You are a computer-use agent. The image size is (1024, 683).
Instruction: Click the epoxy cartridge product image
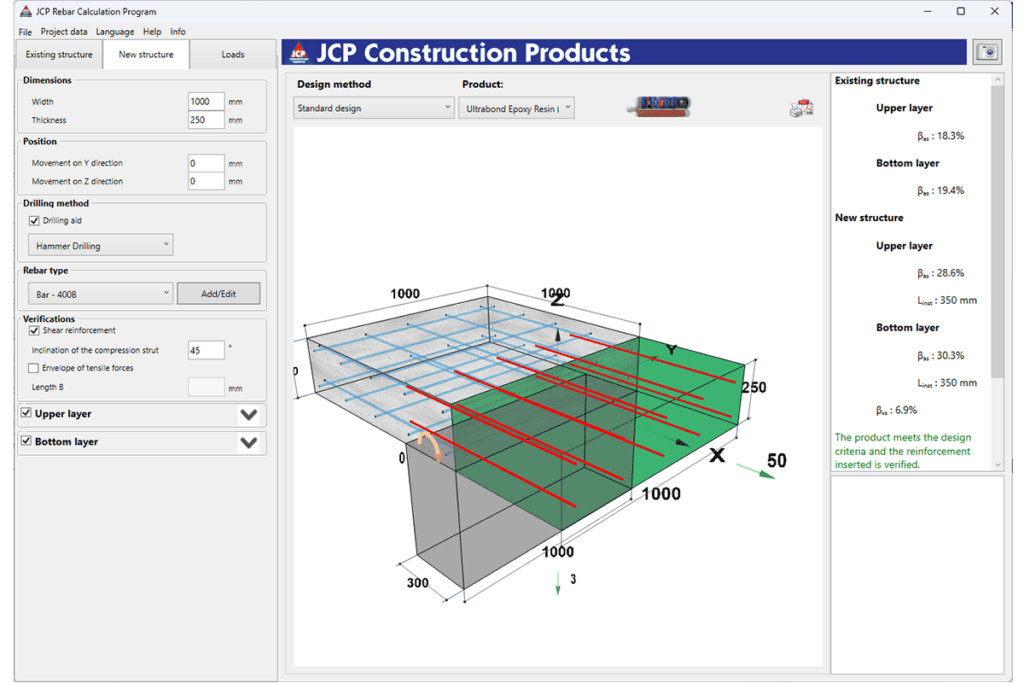click(x=659, y=106)
